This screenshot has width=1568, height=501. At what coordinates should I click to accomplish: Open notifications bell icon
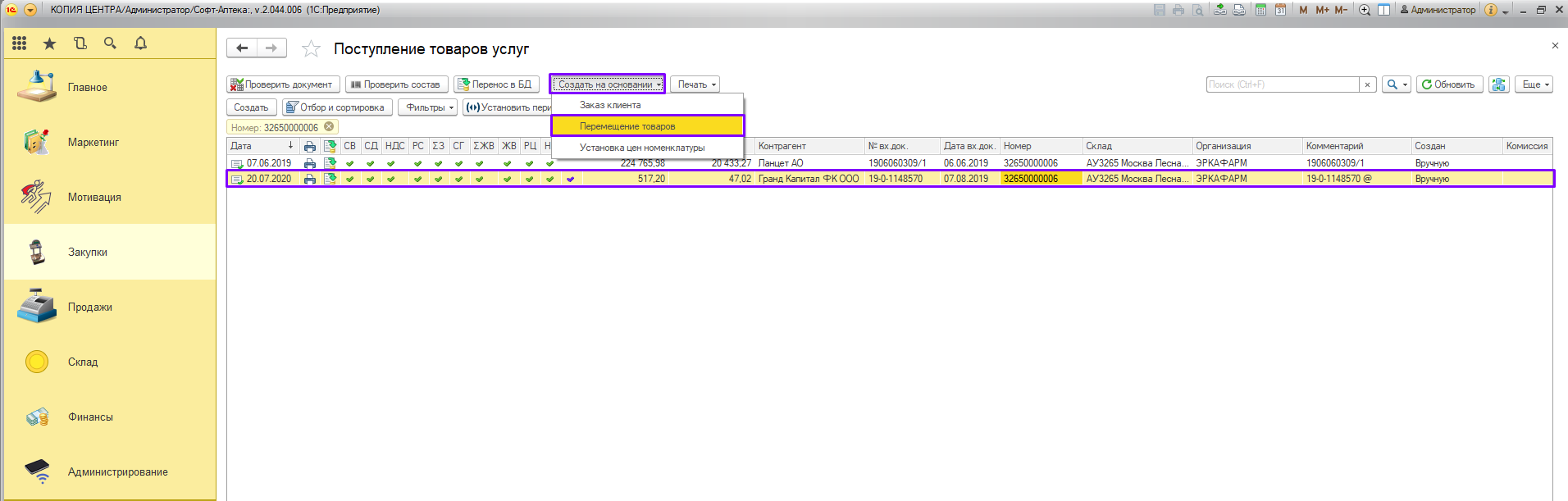[x=141, y=43]
